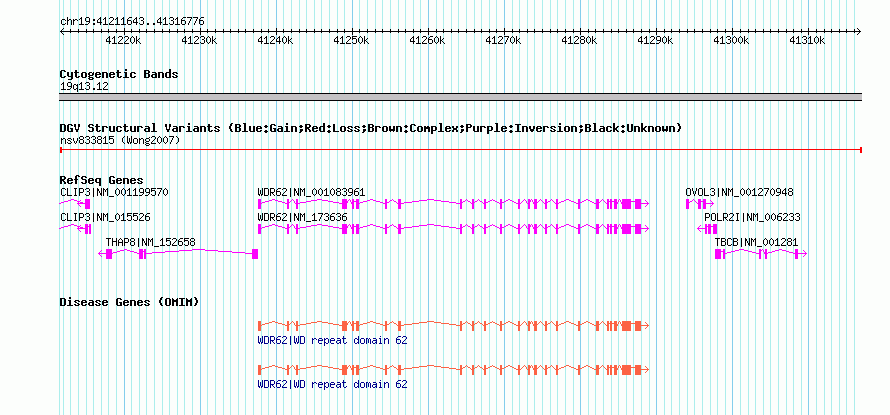Click the Cytogenetic Bands track title
Image resolution: width=890 pixels, height=415 pixels.
click(119, 74)
